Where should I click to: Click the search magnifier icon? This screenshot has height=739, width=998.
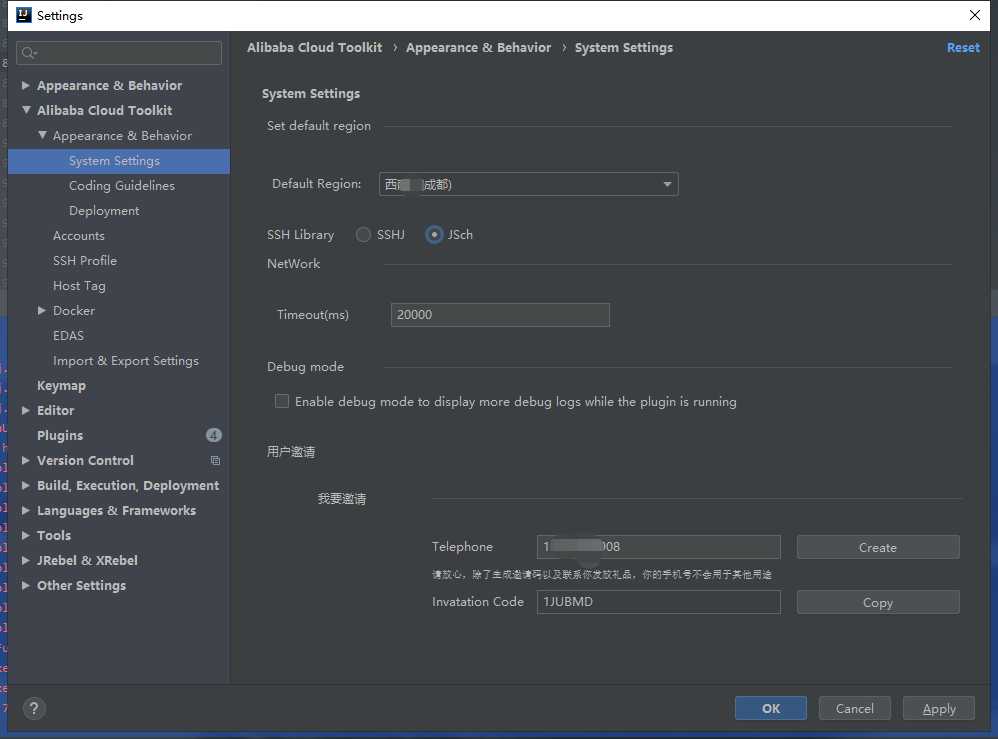coord(29,53)
